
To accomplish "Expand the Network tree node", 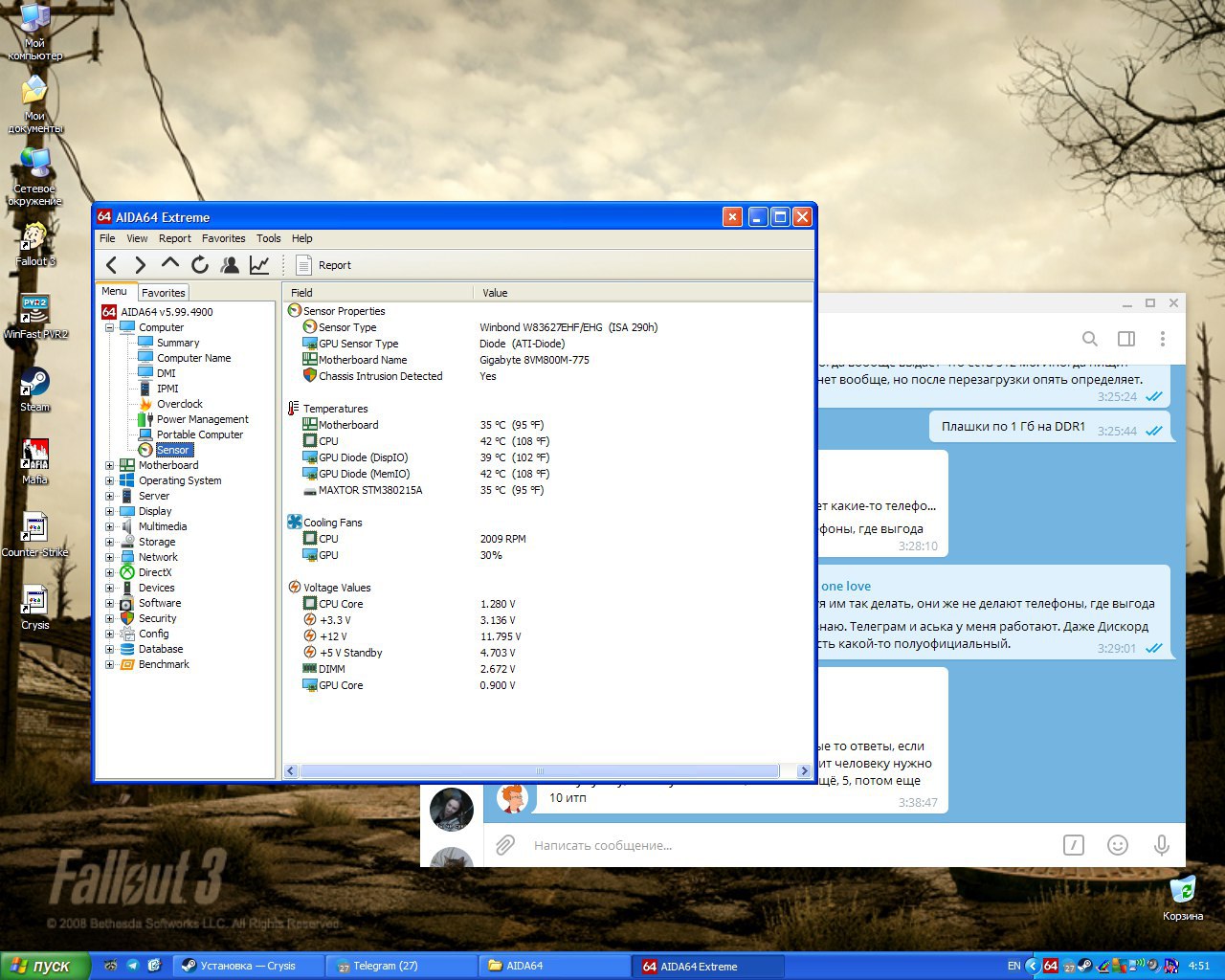I will [x=109, y=557].
